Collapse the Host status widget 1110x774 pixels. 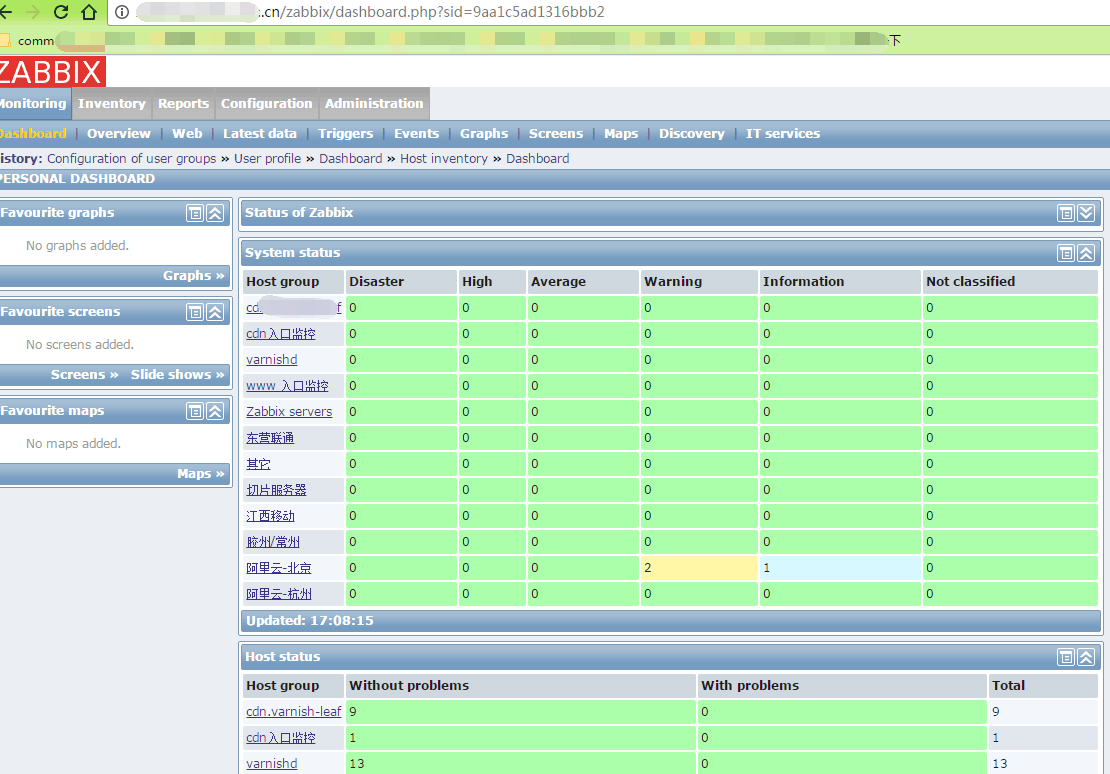tap(1086, 657)
